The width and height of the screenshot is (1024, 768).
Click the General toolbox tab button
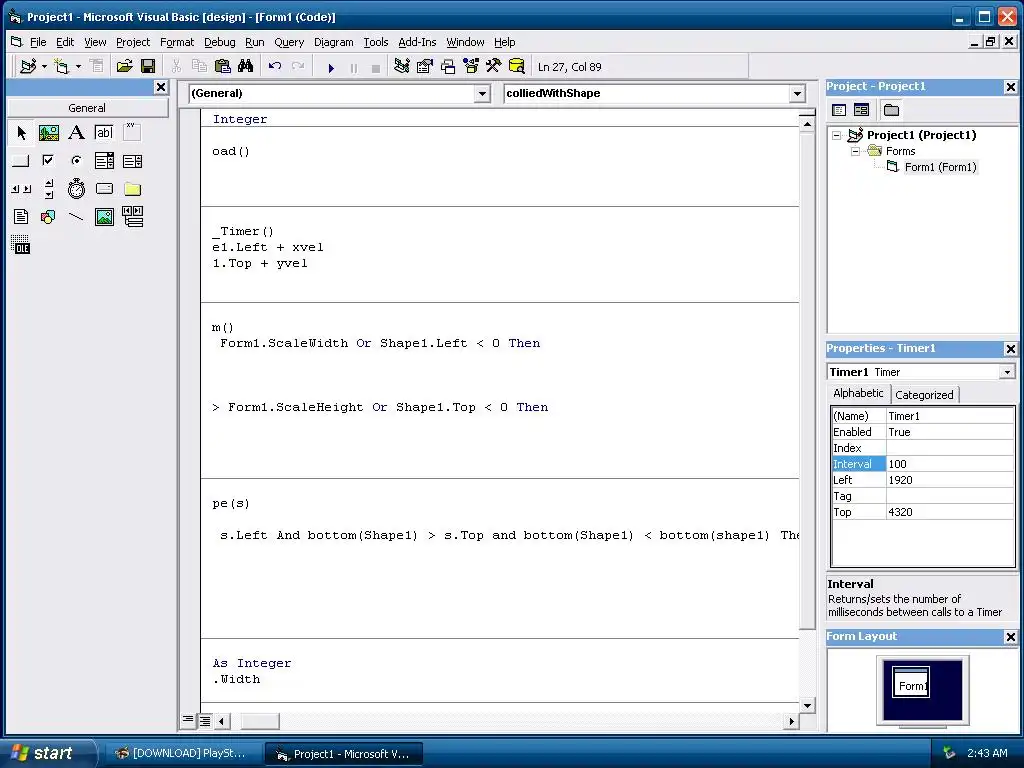(87, 108)
